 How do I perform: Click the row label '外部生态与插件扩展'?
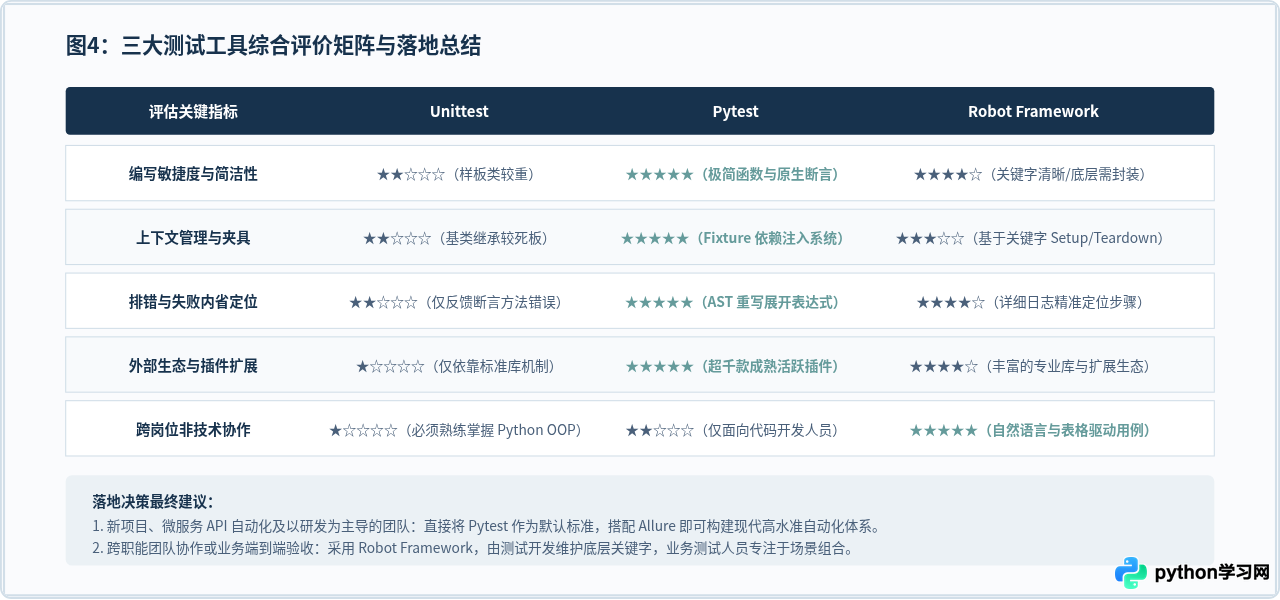[193, 366]
